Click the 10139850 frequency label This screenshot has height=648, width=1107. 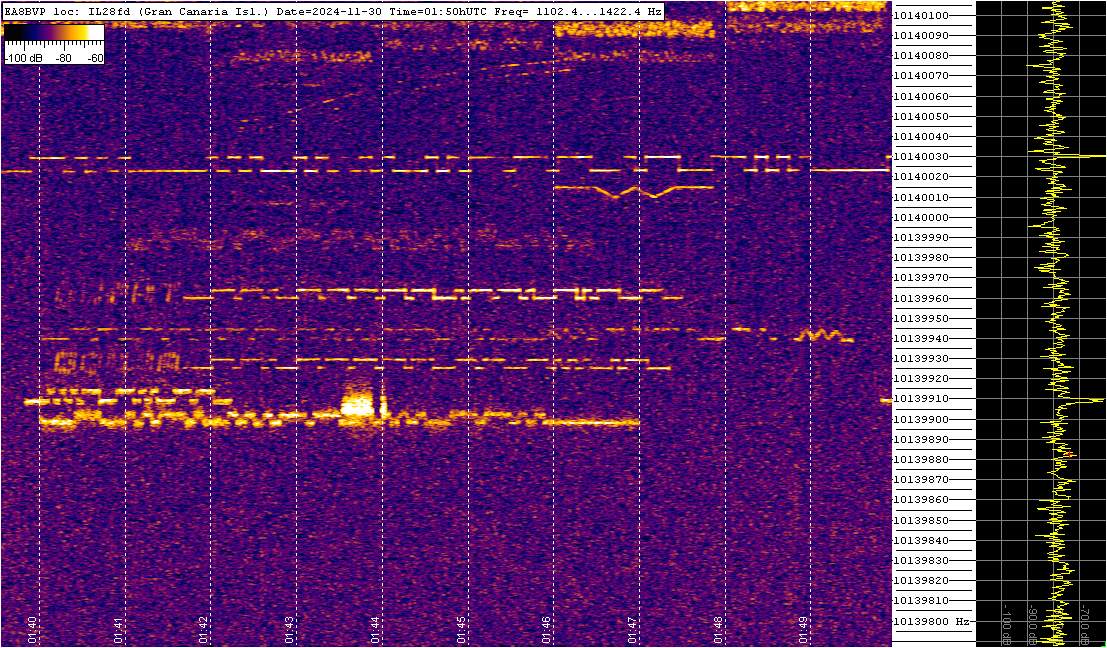pos(921,520)
